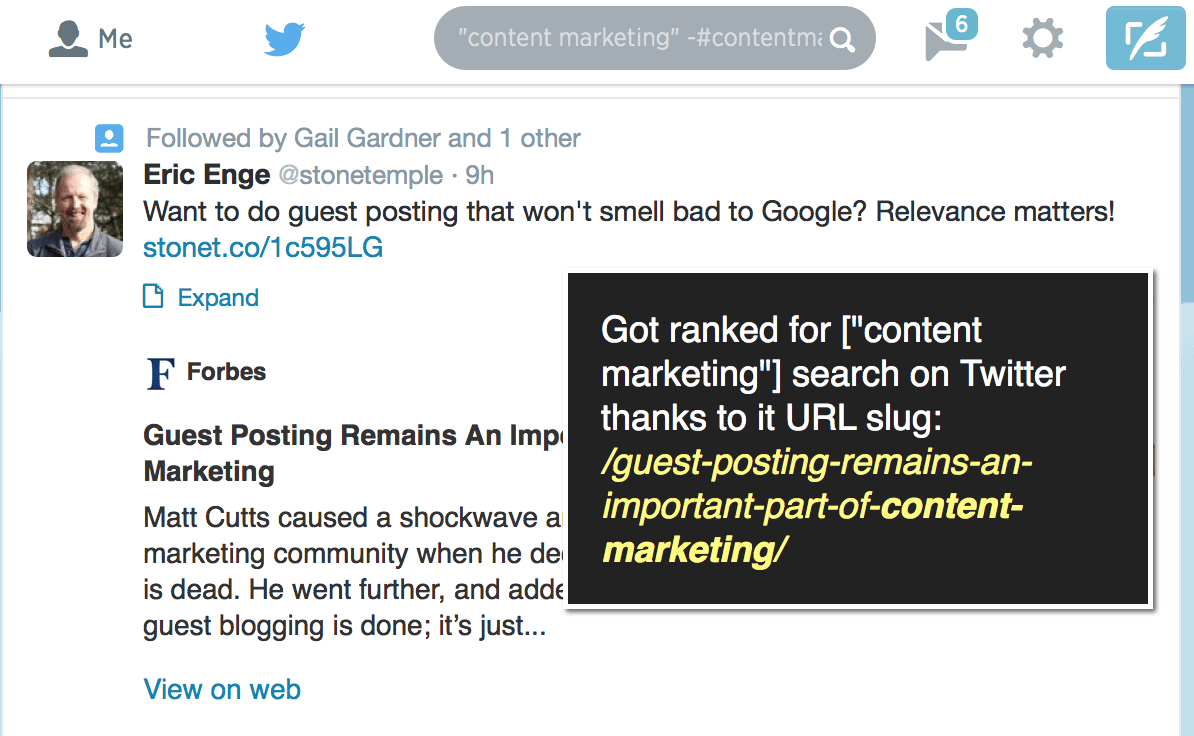Click Eric Enge's avatar photo
This screenshot has width=1194, height=736.
click(x=75, y=209)
